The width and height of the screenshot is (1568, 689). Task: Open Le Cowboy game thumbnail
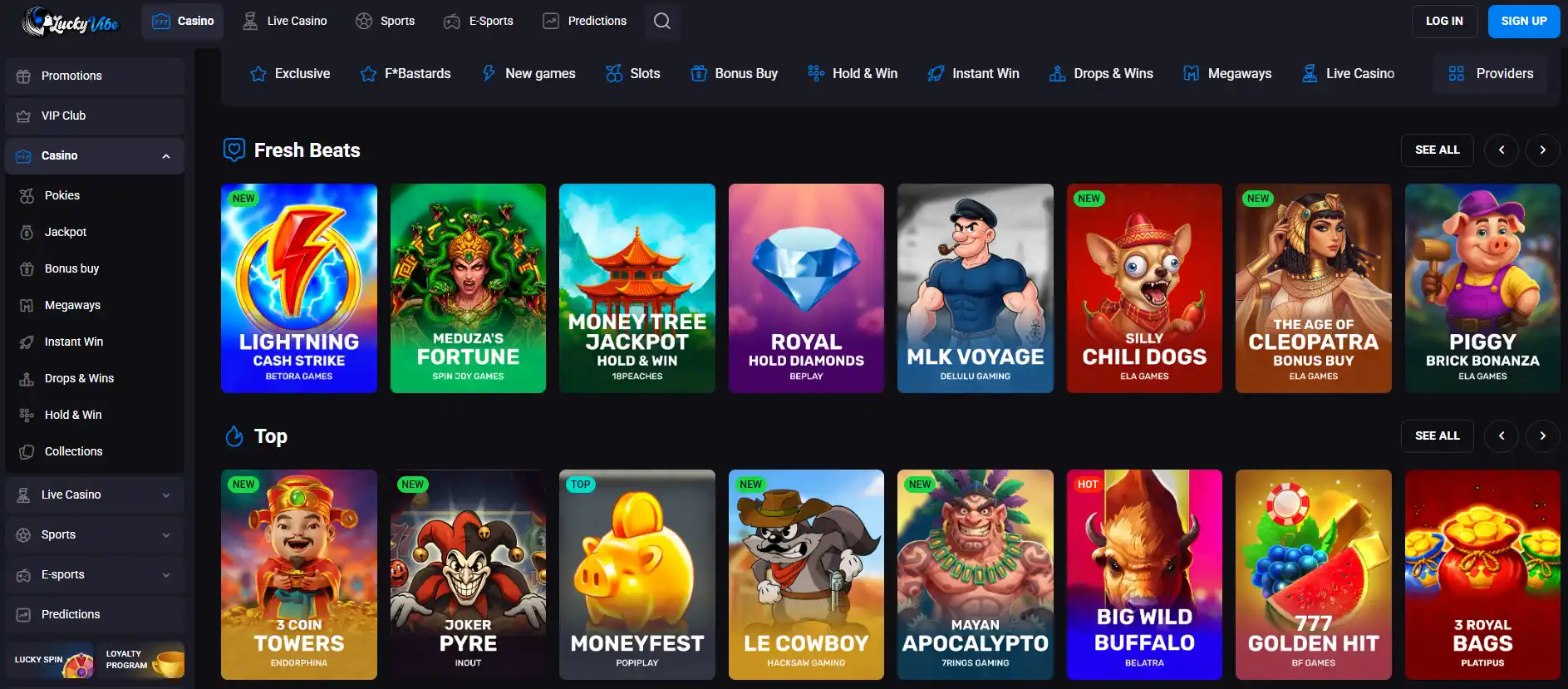pyautogui.click(x=806, y=574)
